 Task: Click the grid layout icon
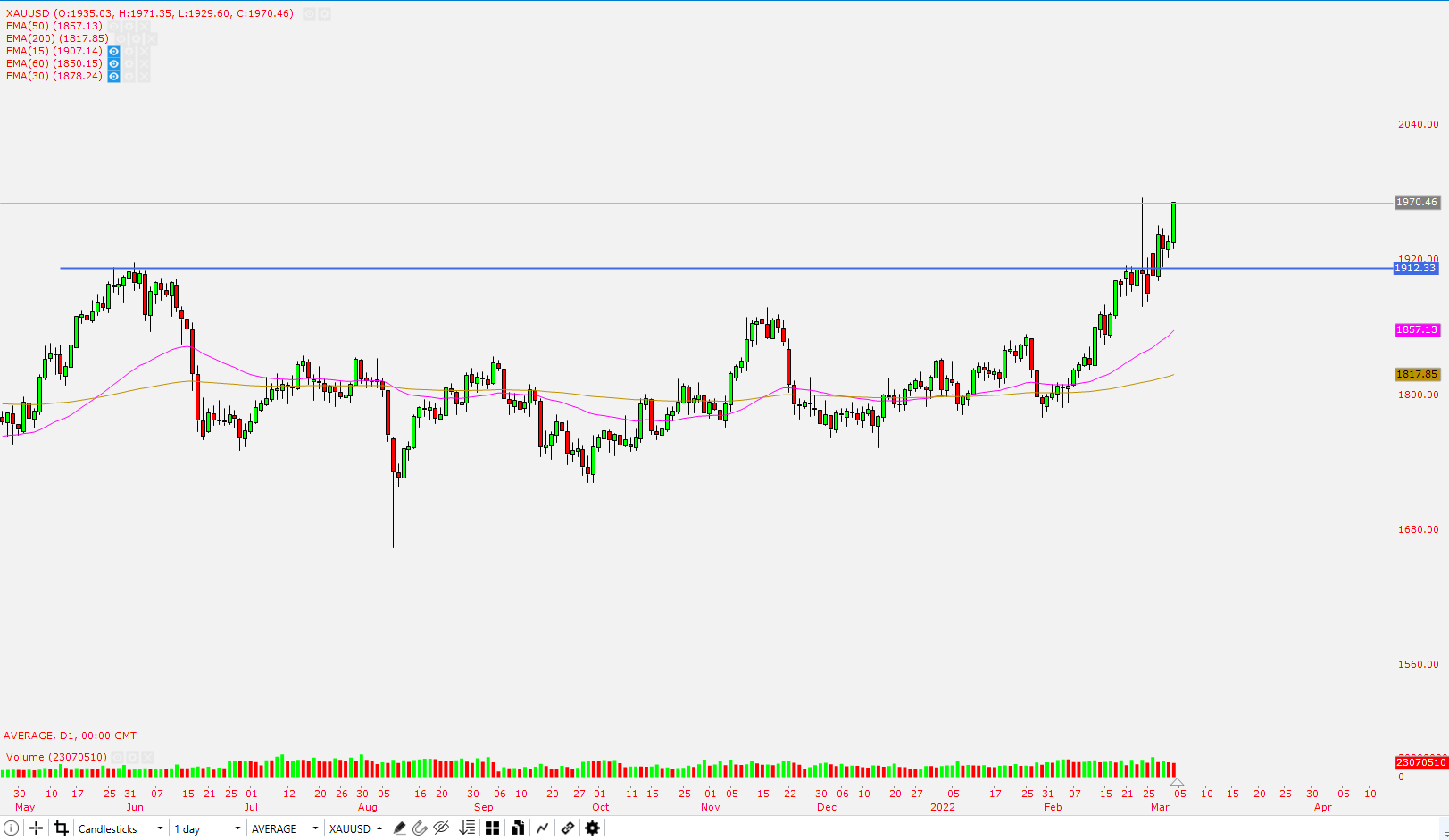tap(492, 828)
